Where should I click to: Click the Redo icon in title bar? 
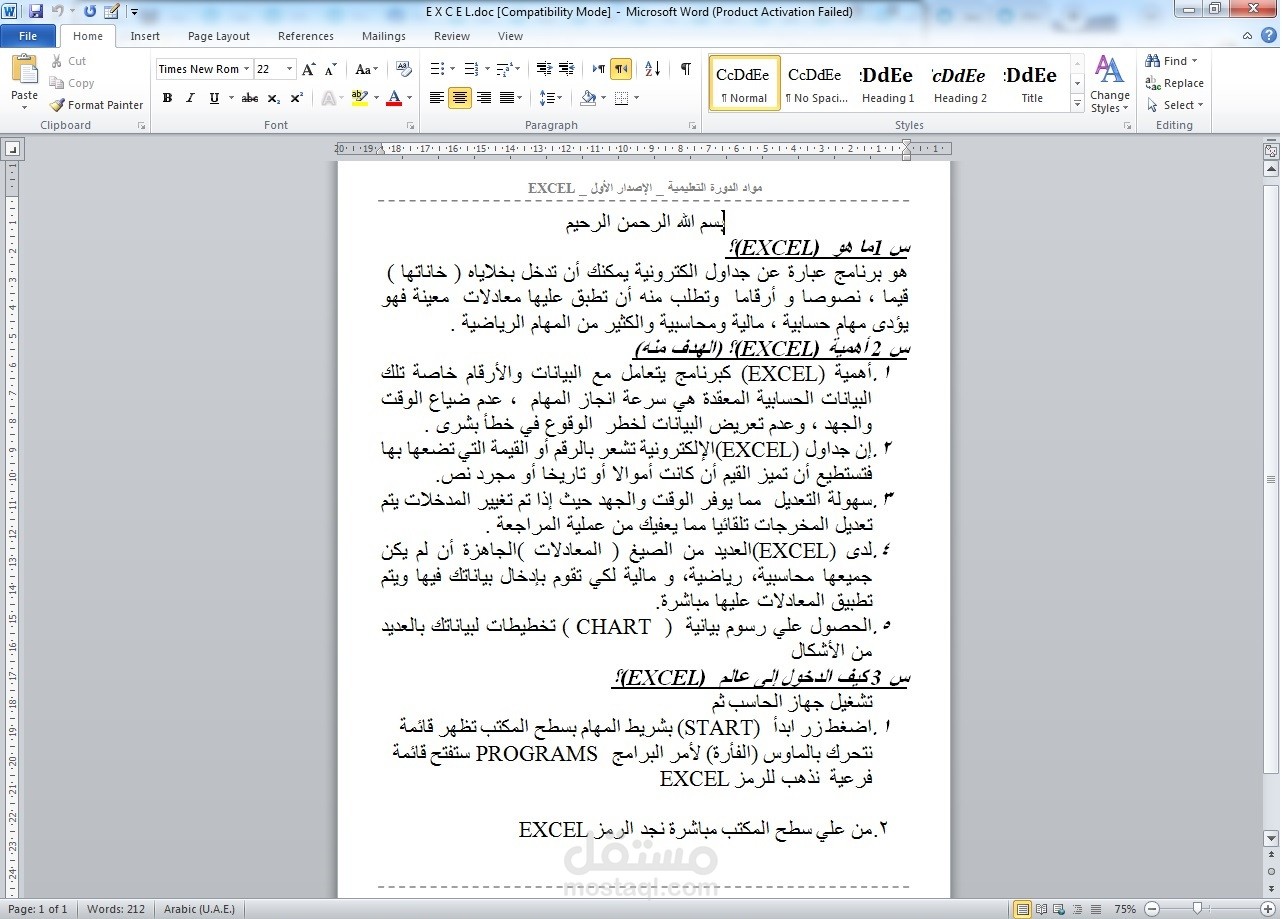coord(89,11)
